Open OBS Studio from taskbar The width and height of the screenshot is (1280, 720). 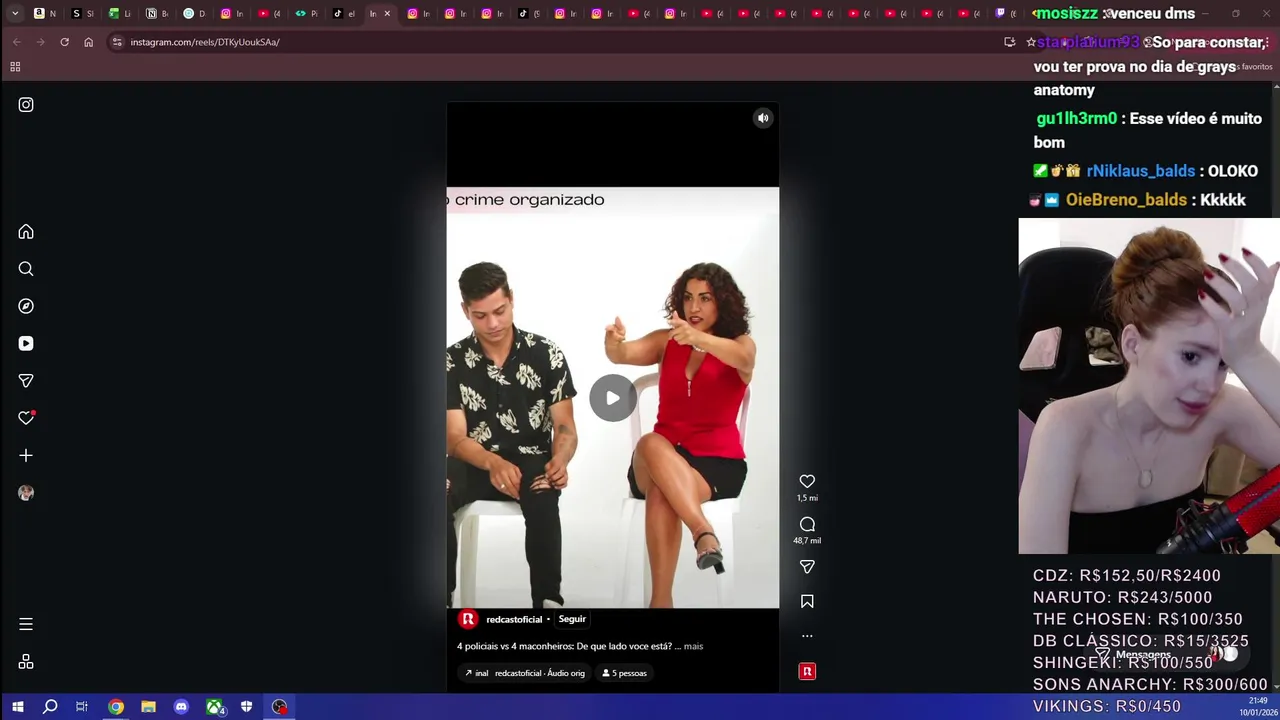280,707
